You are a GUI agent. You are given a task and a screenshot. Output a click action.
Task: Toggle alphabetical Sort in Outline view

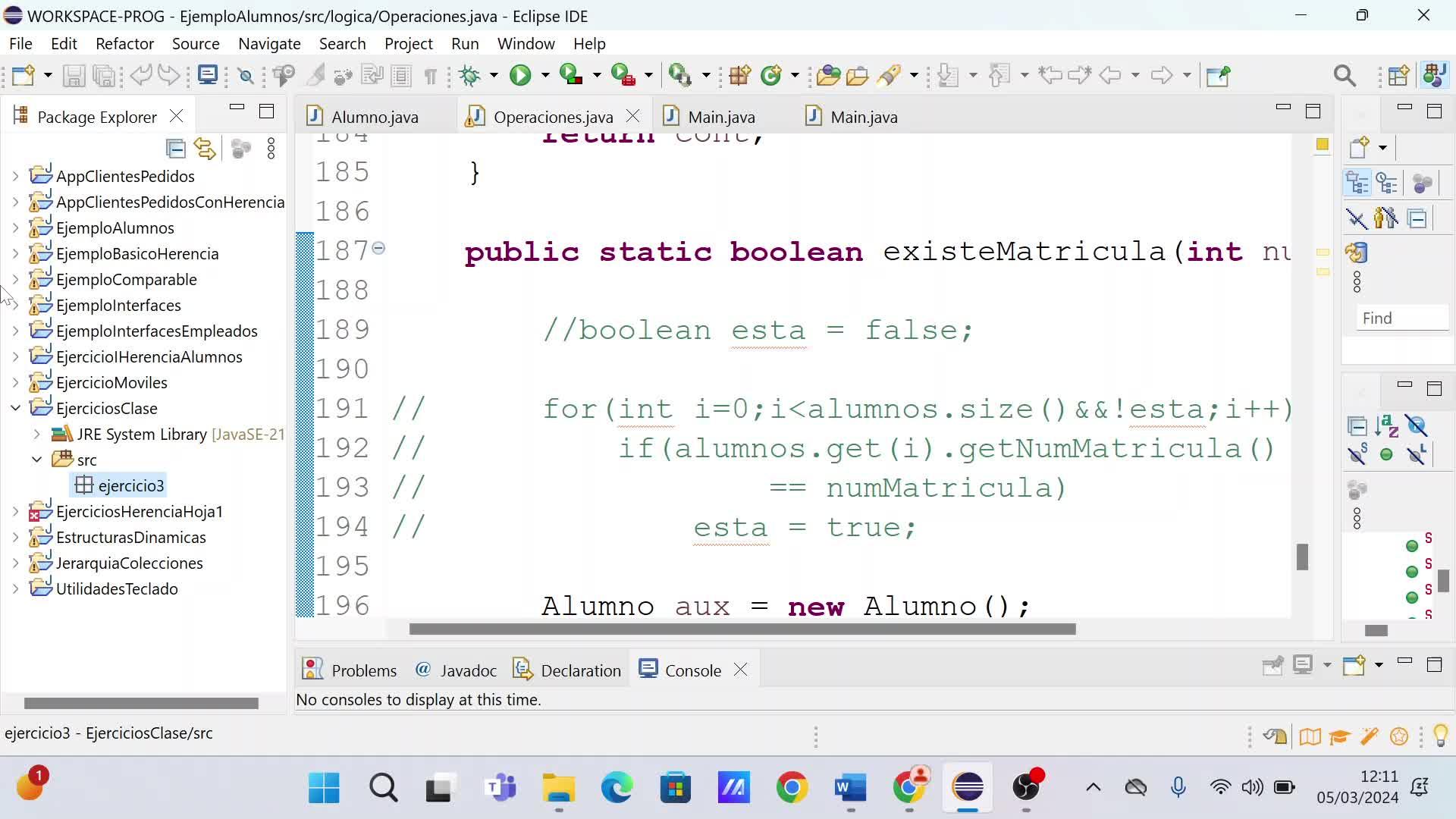[x=1386, y=426]
